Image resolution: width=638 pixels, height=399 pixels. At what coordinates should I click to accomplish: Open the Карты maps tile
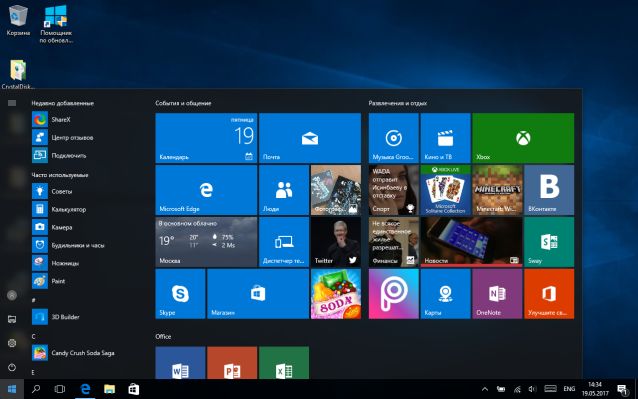[446, 294]
